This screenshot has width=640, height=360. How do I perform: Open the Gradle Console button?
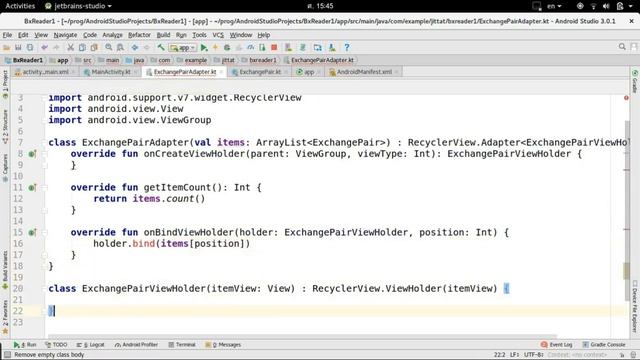pyautogui.click(x=604, y=345)
